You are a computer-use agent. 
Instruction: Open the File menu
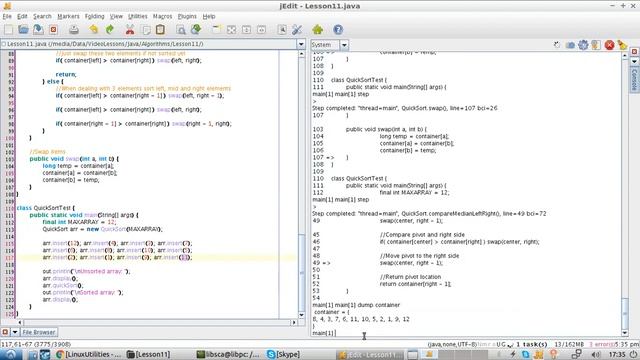coord(7,16)
